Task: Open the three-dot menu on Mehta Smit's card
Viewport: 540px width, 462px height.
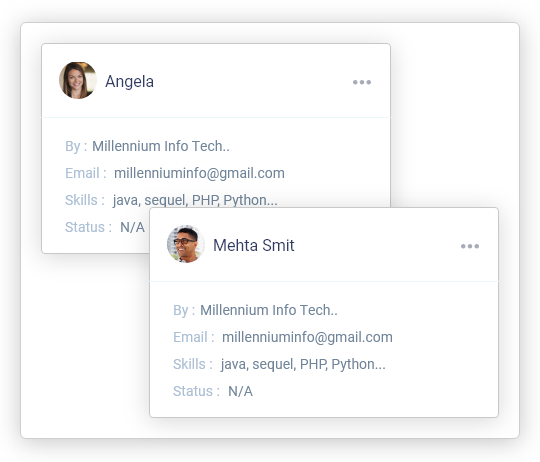Action: [470, 246]
